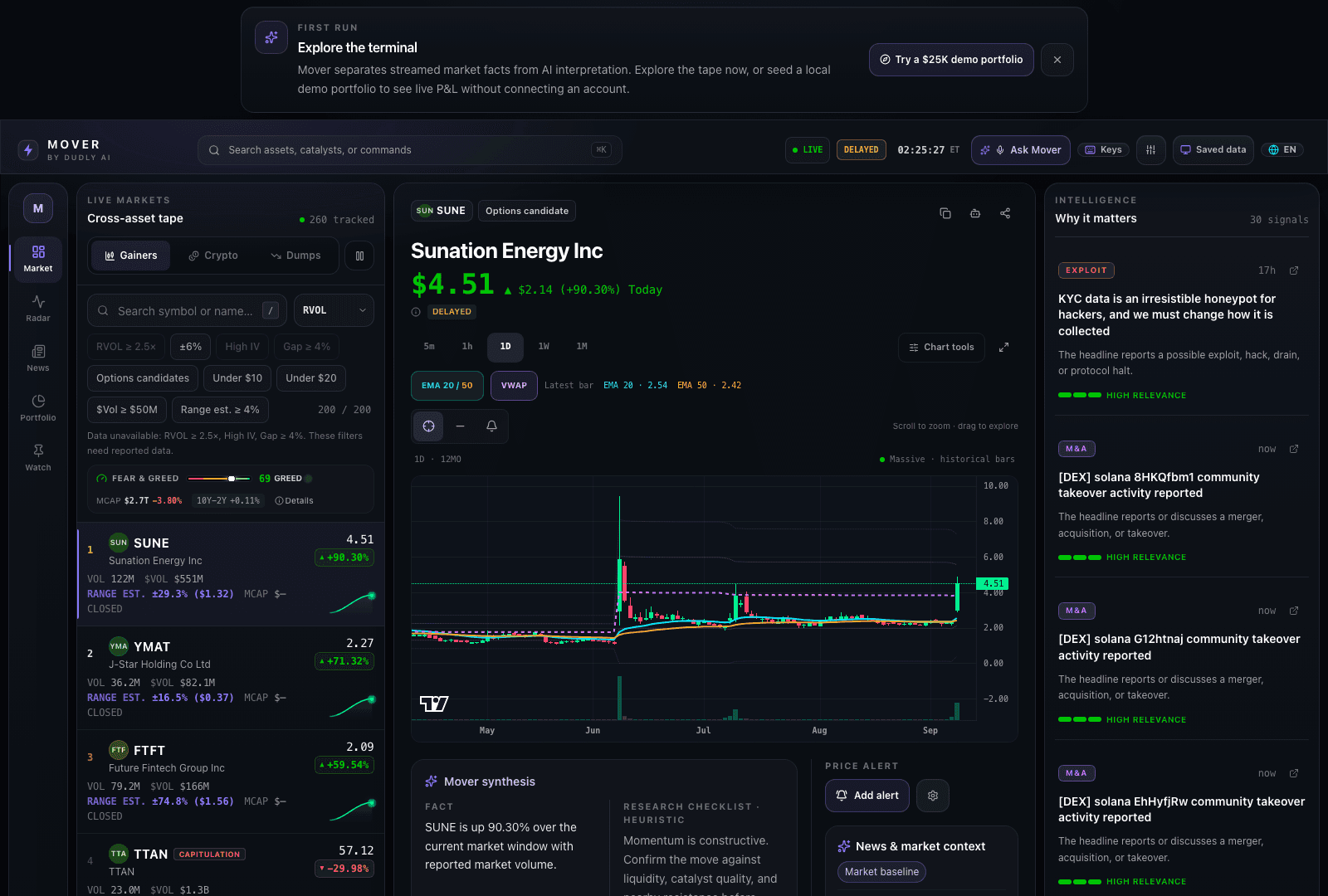
Task: Select the 5m chart timeframe
Action: click(429, 347)
